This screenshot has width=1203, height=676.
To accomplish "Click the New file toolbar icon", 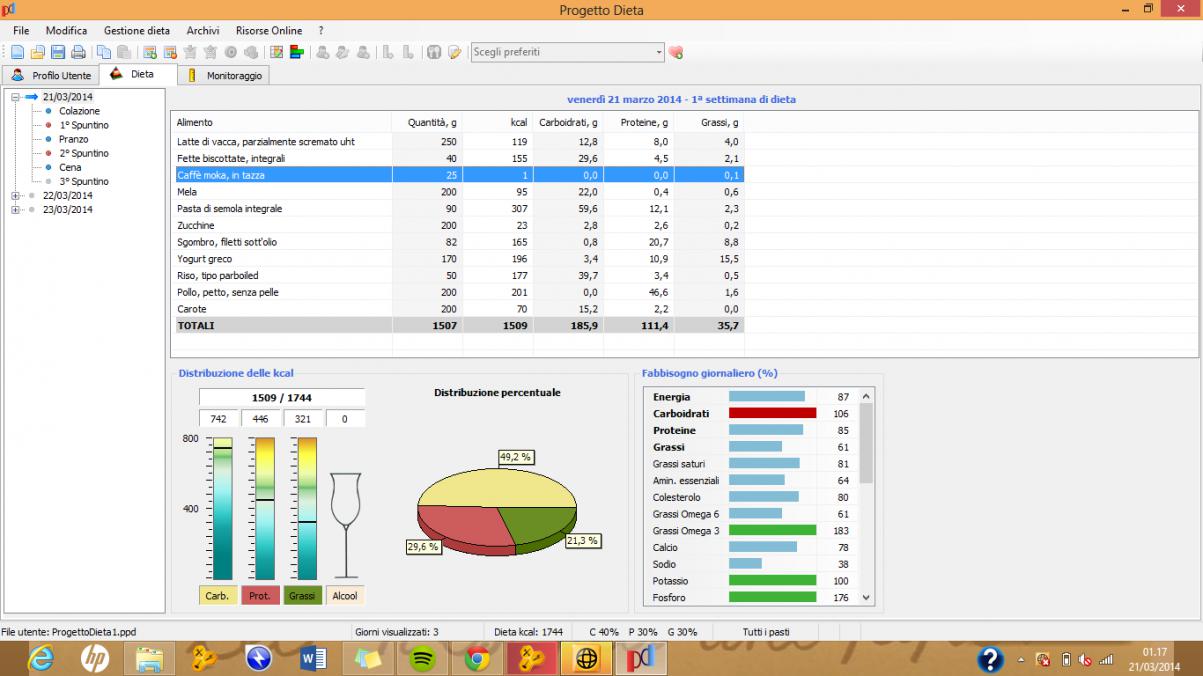I will tap(17, 52).
